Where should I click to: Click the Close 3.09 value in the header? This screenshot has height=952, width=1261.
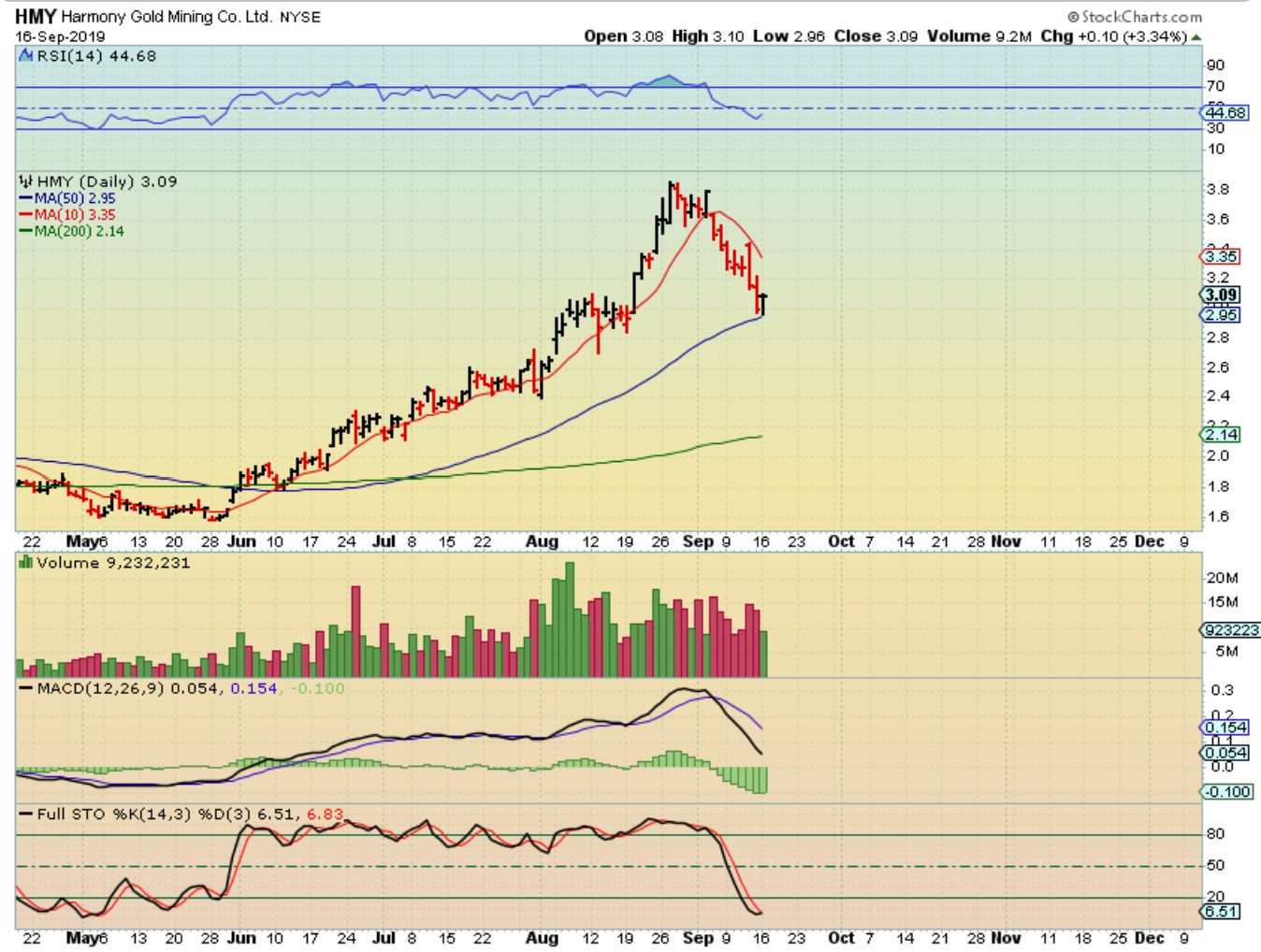tap(876, 36)
